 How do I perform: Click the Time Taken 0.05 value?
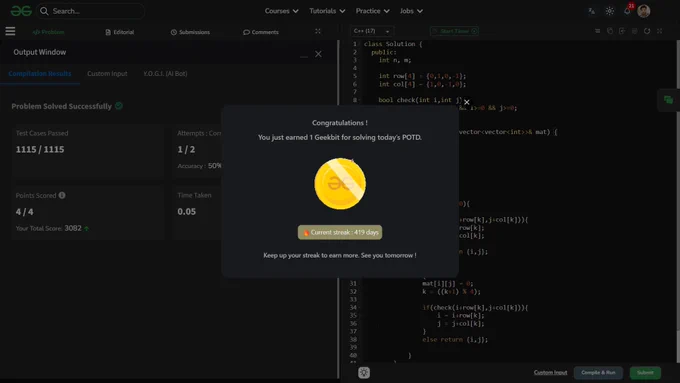click(x=186, y=211)
